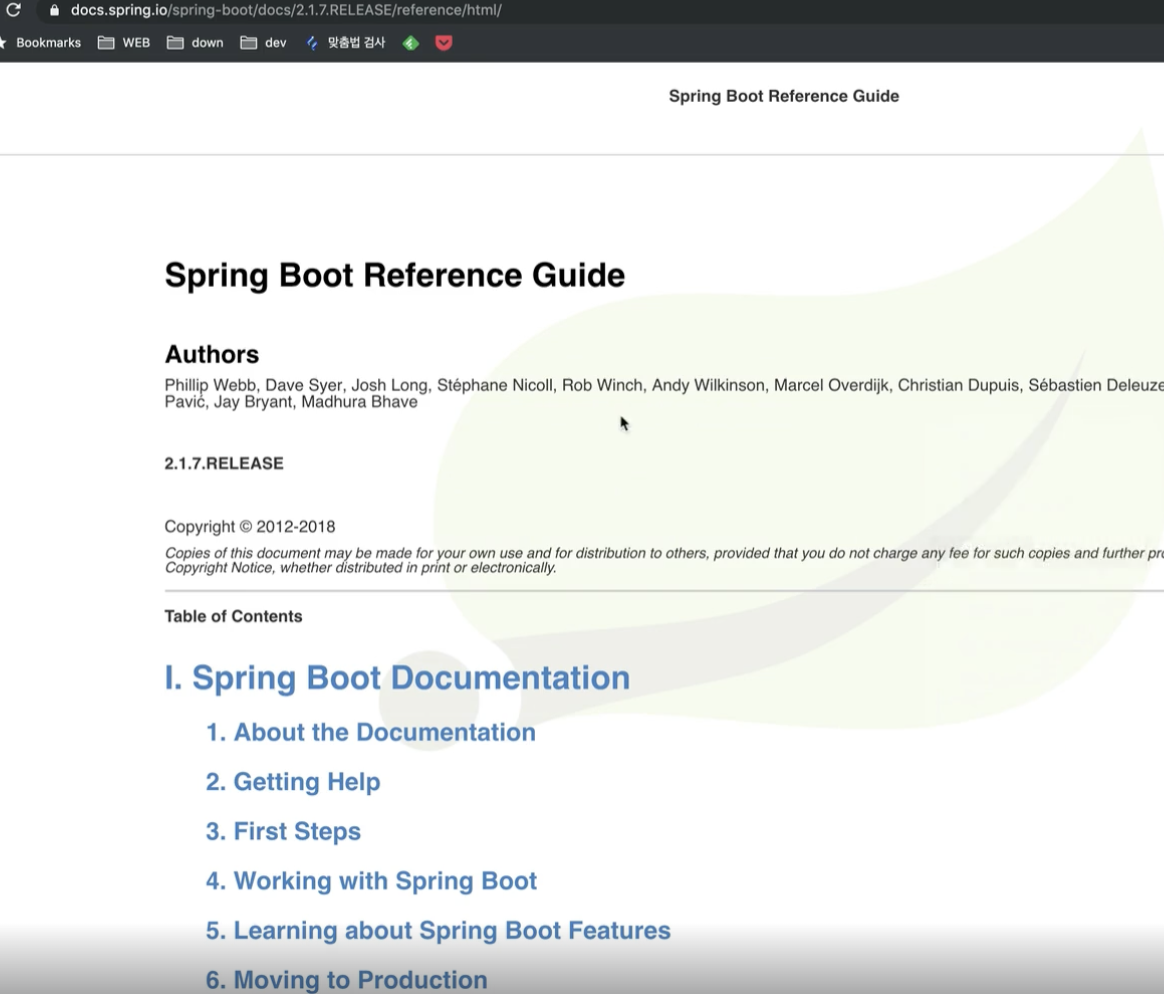Open 6. Moving to Production link
This screenshot has width=1164, height=994.
347,980
